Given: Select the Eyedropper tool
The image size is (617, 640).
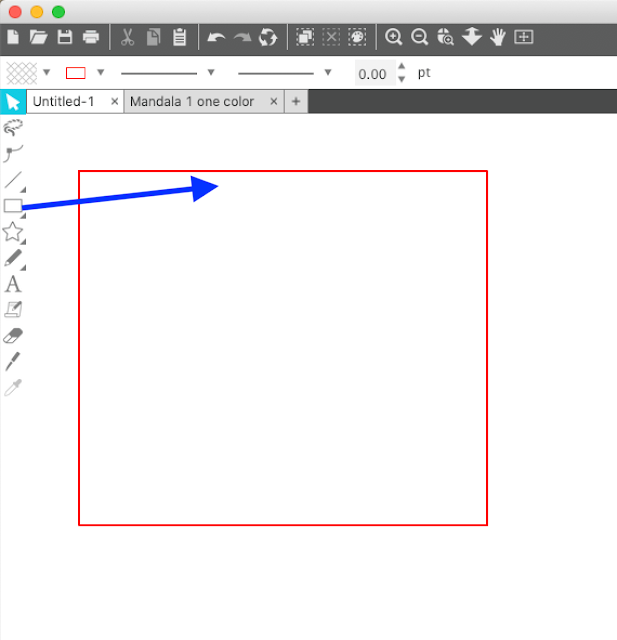Looking at the screenshot, I should pos(13,388).
